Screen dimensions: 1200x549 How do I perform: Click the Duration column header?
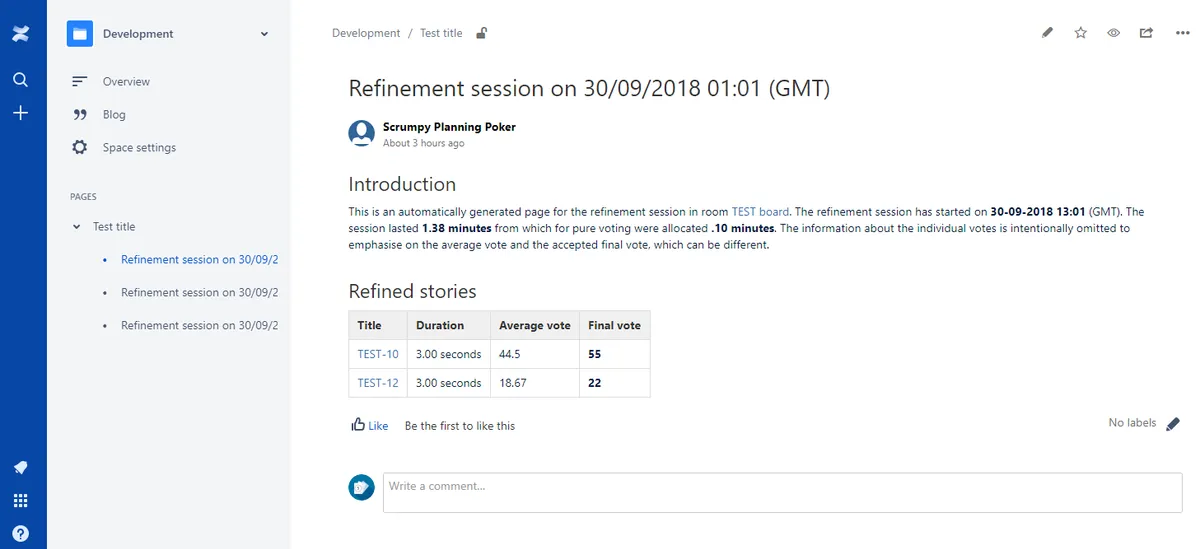point(448,325)
